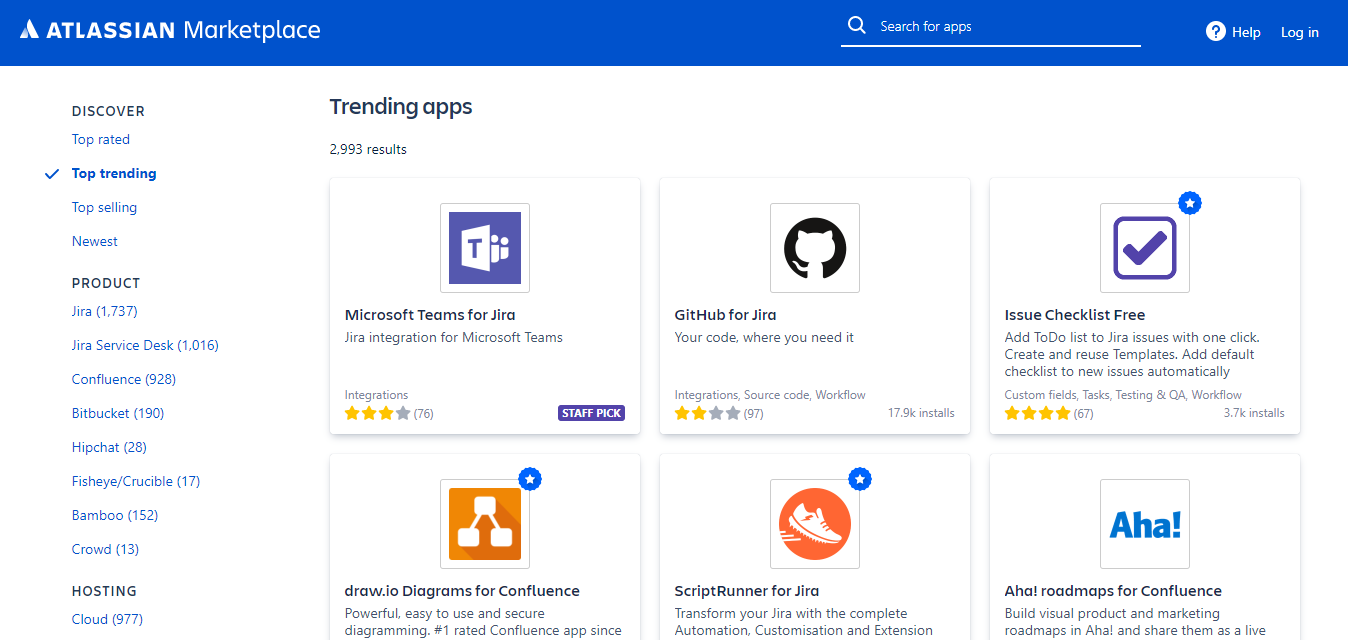Select the draw.io Diagrams app icon
The height and width of the screenshot is (640, 1348).
pyautogui.click(x=485, y=524)
